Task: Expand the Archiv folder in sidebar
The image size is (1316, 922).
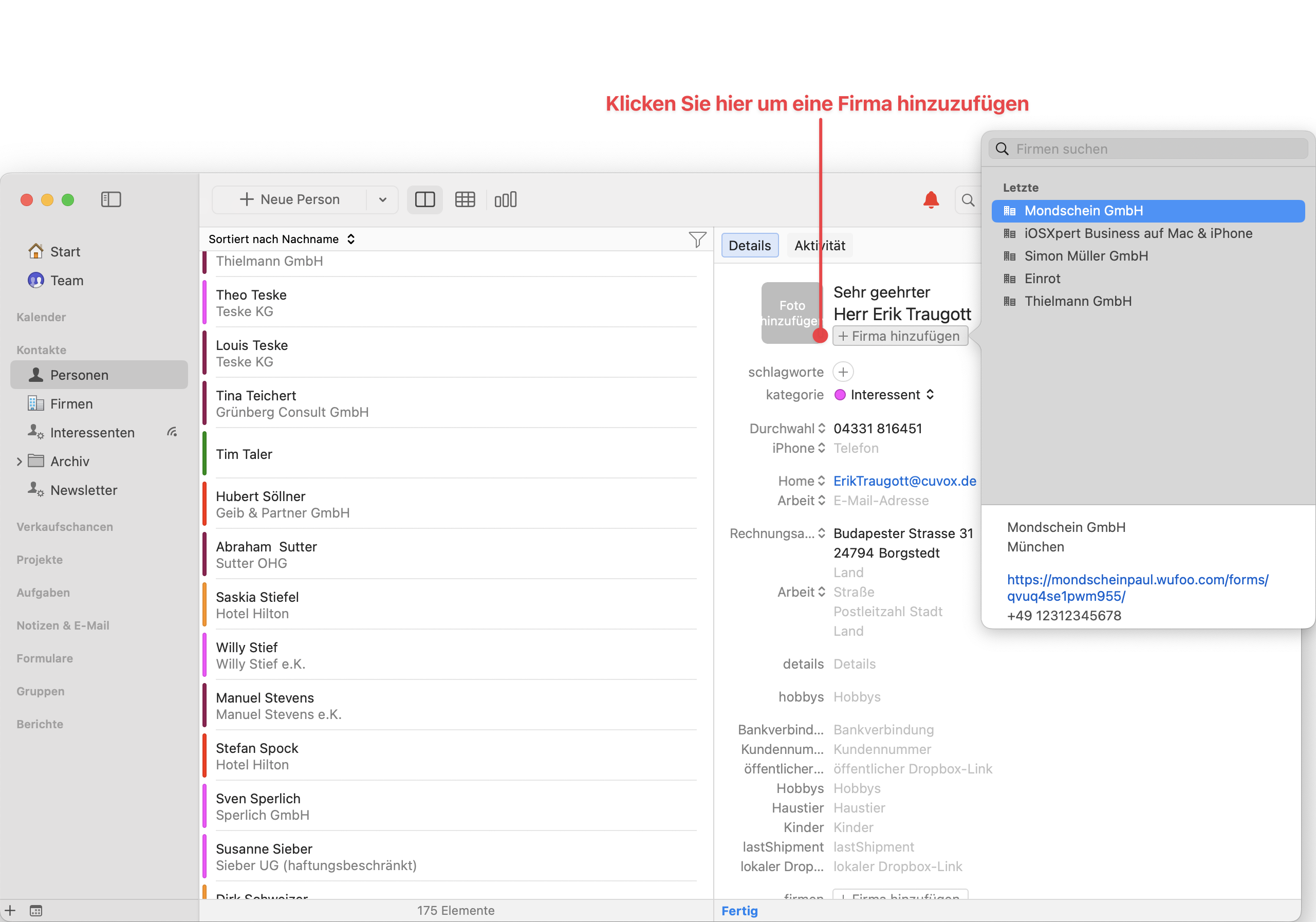Action: [20, 461]
